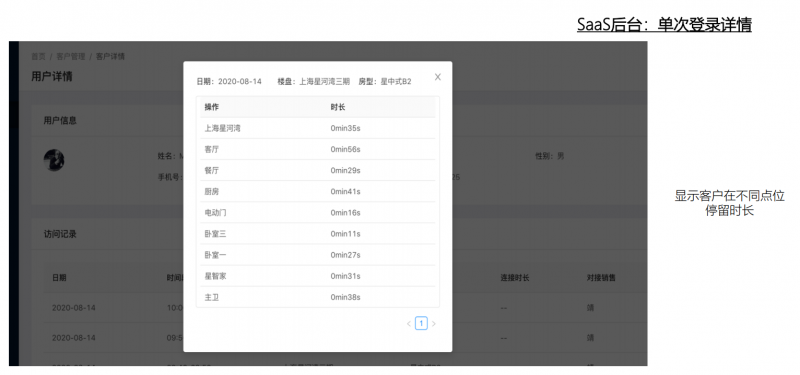The height and width of the screenshot is (375, 800).
Task: Click the user avatar picture
Action: (x=54, y=160)
